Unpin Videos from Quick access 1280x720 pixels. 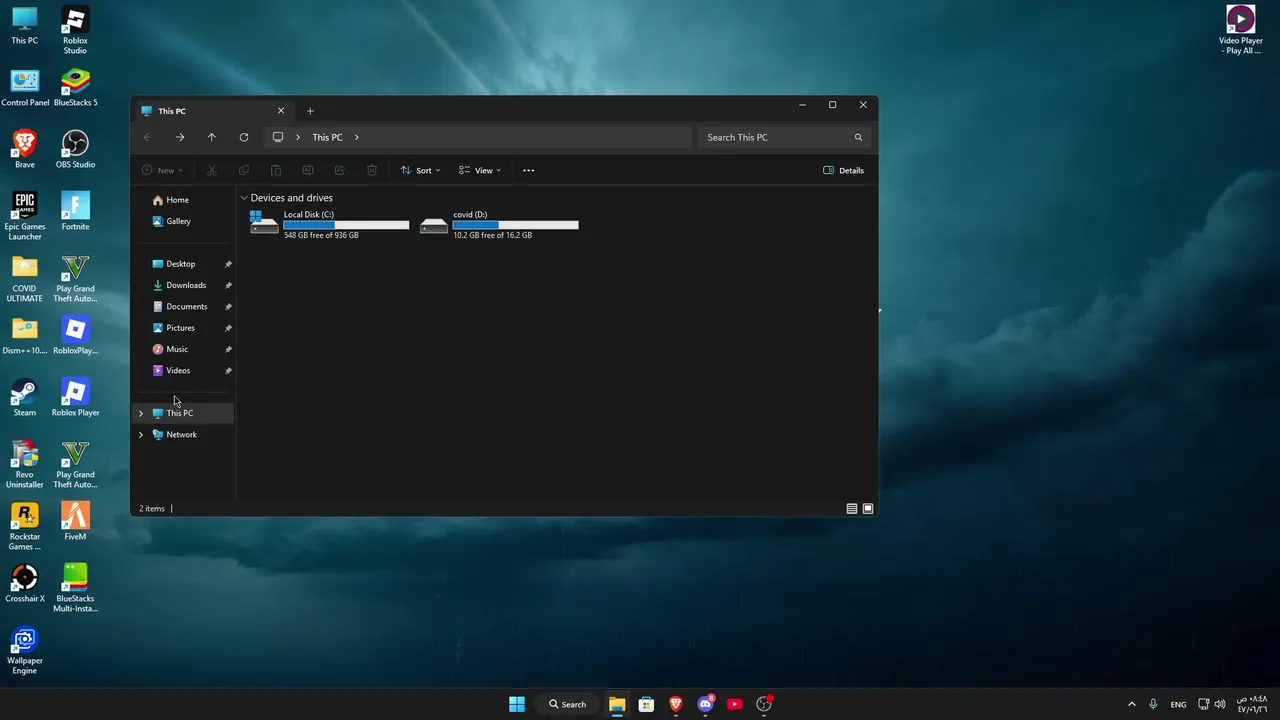click(228, 371)
